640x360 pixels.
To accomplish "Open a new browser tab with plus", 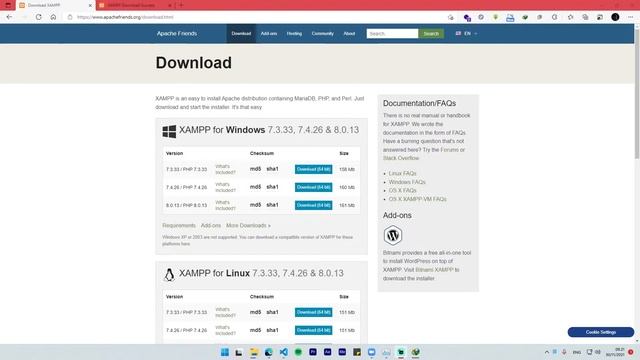I will [x=181, y=5].
